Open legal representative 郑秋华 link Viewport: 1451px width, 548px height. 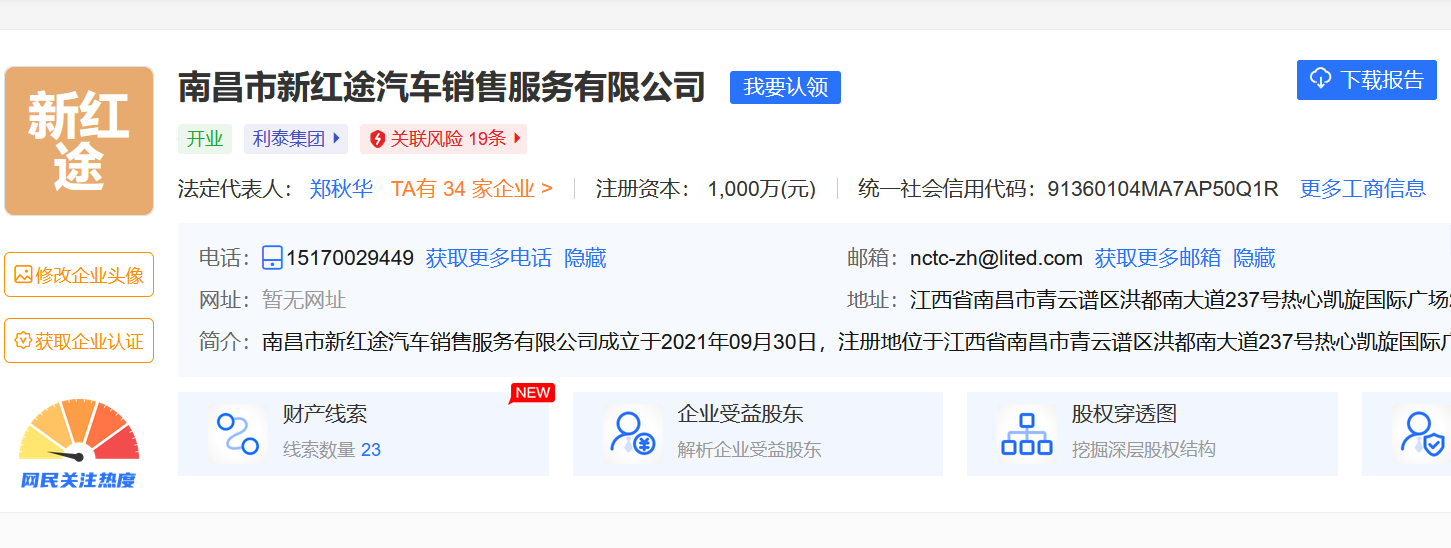[341, 189]
